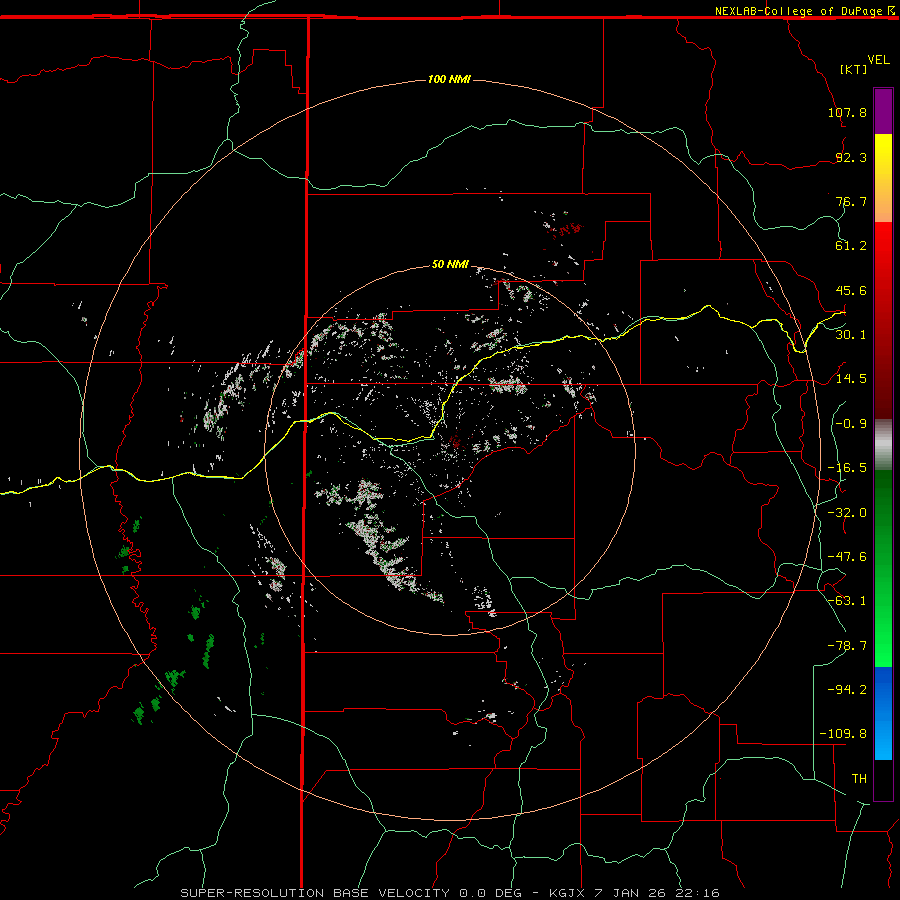Screen dimensions: 900x900
Task: Click the -16.5 value on velocity scale
Action: (847, 468)
